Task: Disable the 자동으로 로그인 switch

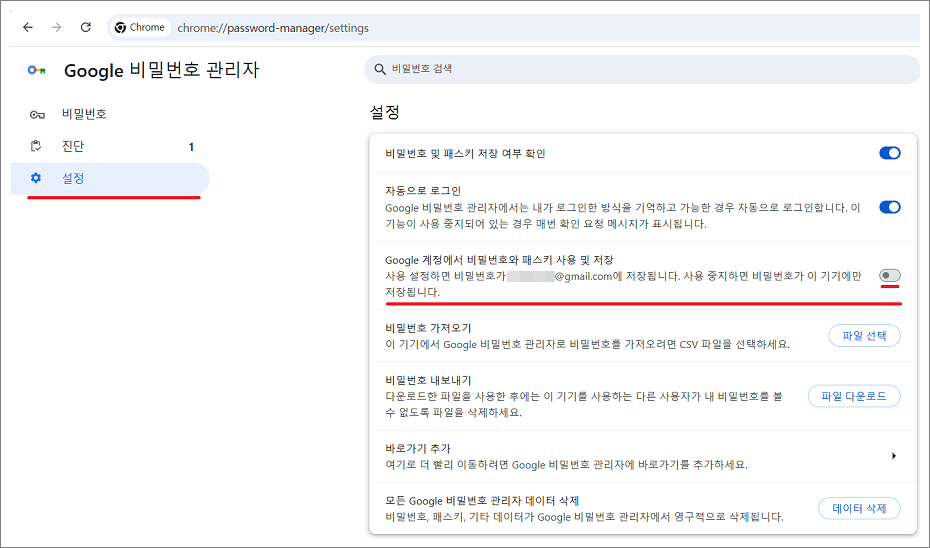Action: [x=890, y=207]
